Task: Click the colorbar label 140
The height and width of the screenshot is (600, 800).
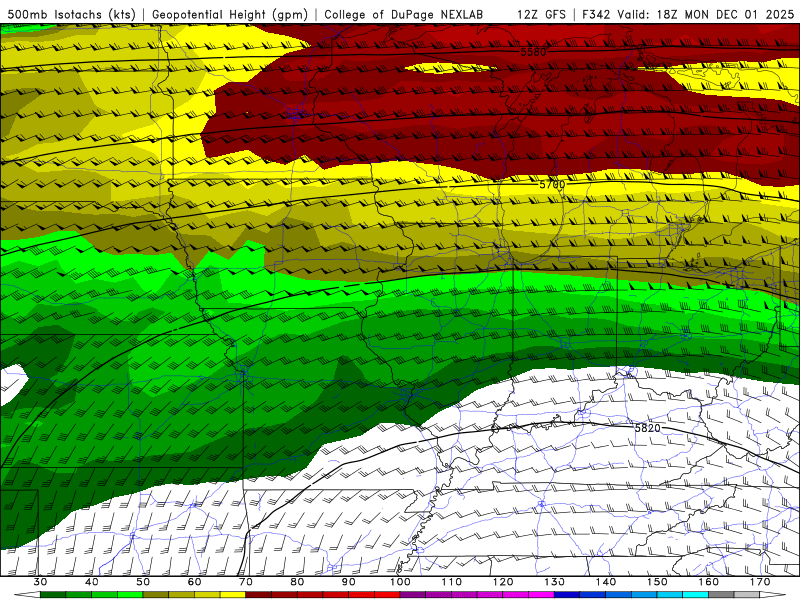Action: 606,582
